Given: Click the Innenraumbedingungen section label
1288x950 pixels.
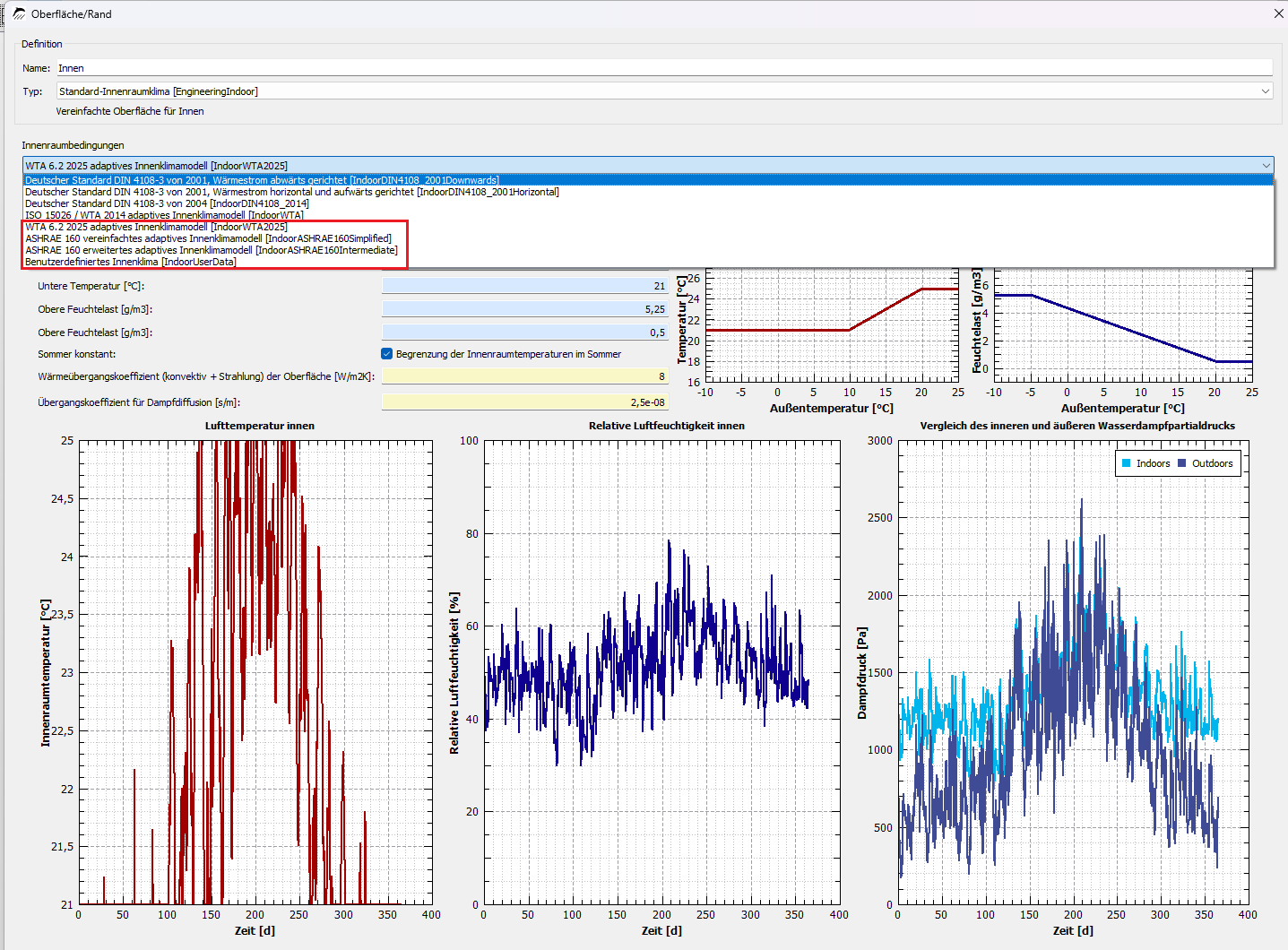Looking at the screenshot, I should 73,145.
